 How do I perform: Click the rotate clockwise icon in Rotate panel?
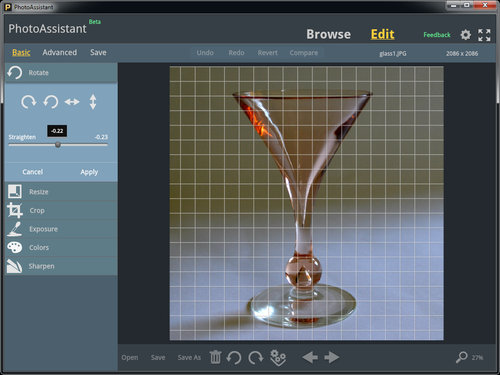[29, 102]
